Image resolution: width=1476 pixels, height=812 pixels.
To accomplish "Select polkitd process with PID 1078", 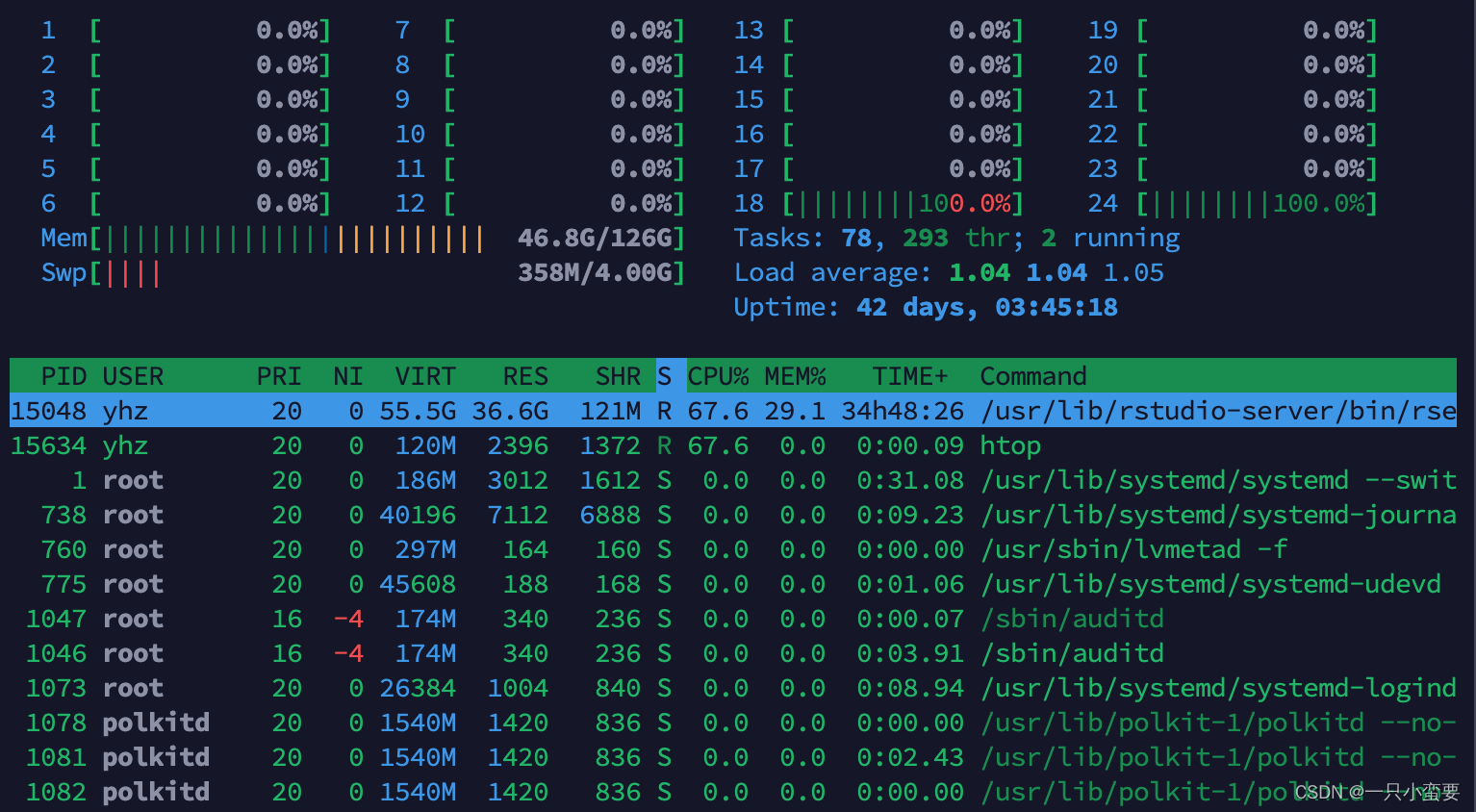I will (x=733, y=723).
